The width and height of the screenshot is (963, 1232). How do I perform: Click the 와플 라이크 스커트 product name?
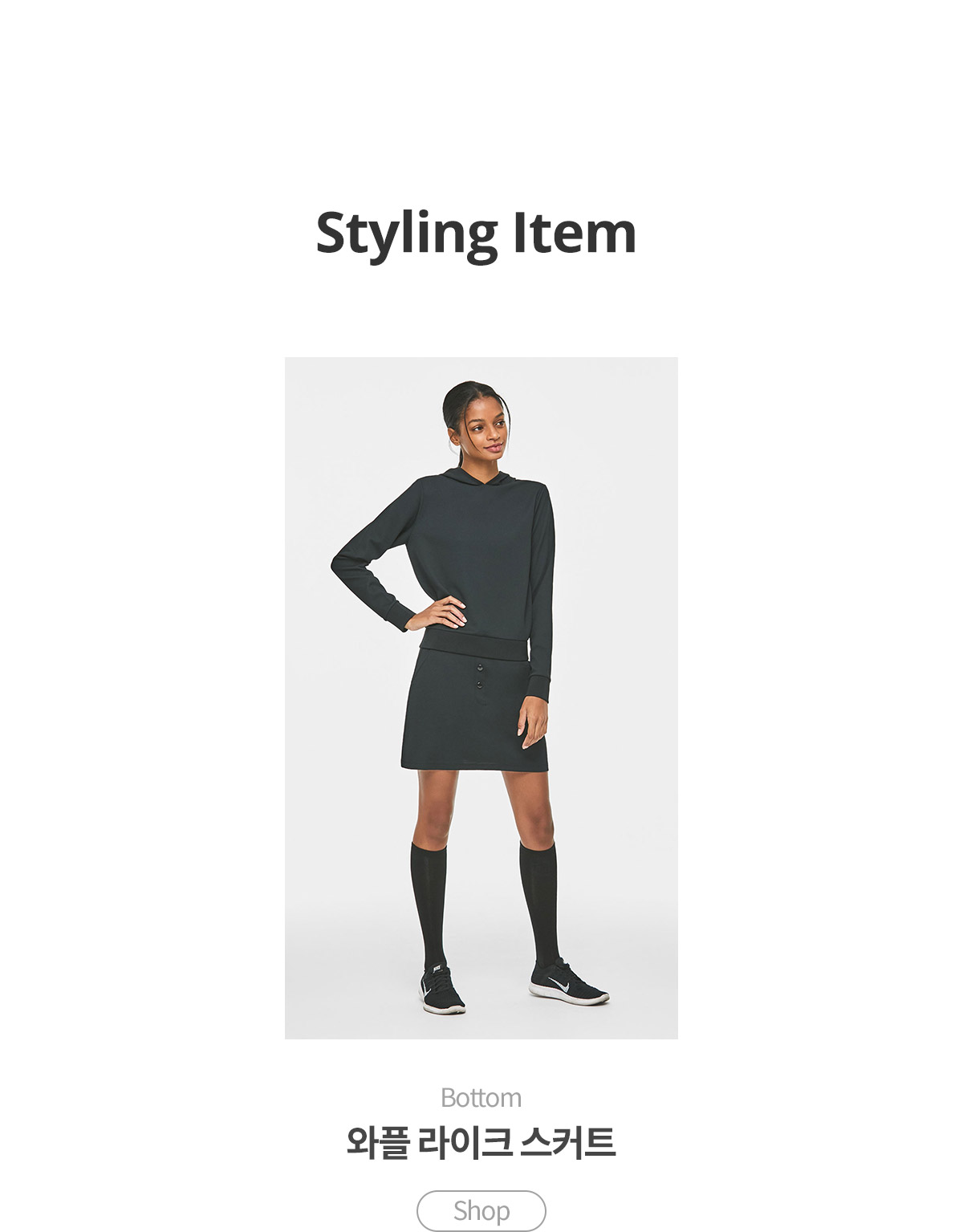pyautogui.click(x=481, y=1142)
